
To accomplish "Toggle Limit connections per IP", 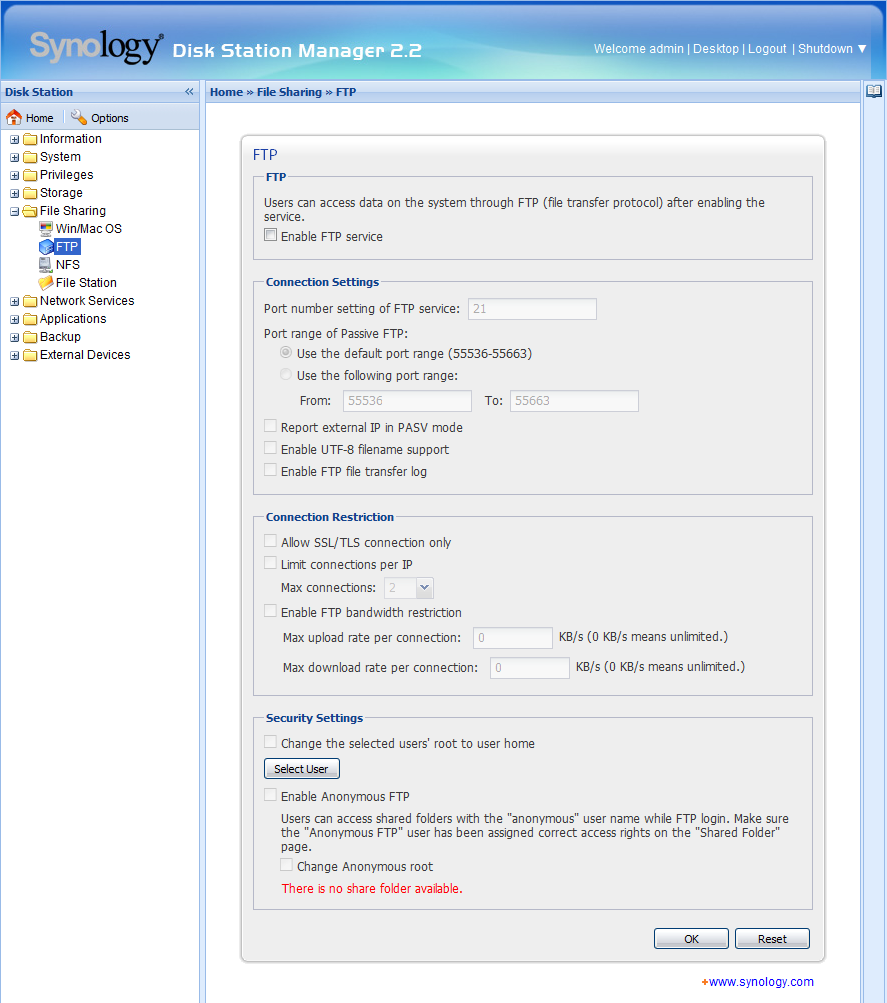I will pyautogui.click(x=271, y=563).
